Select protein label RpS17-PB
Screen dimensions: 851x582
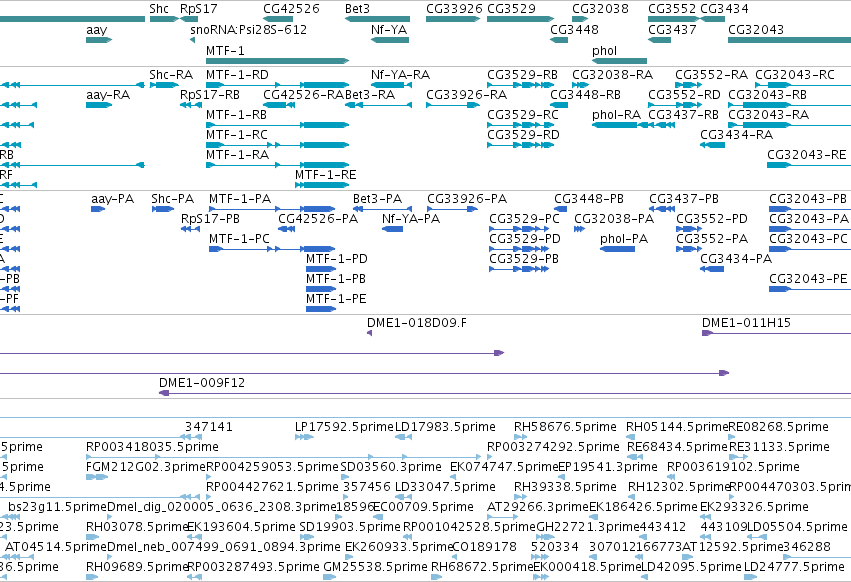[211, 219]
